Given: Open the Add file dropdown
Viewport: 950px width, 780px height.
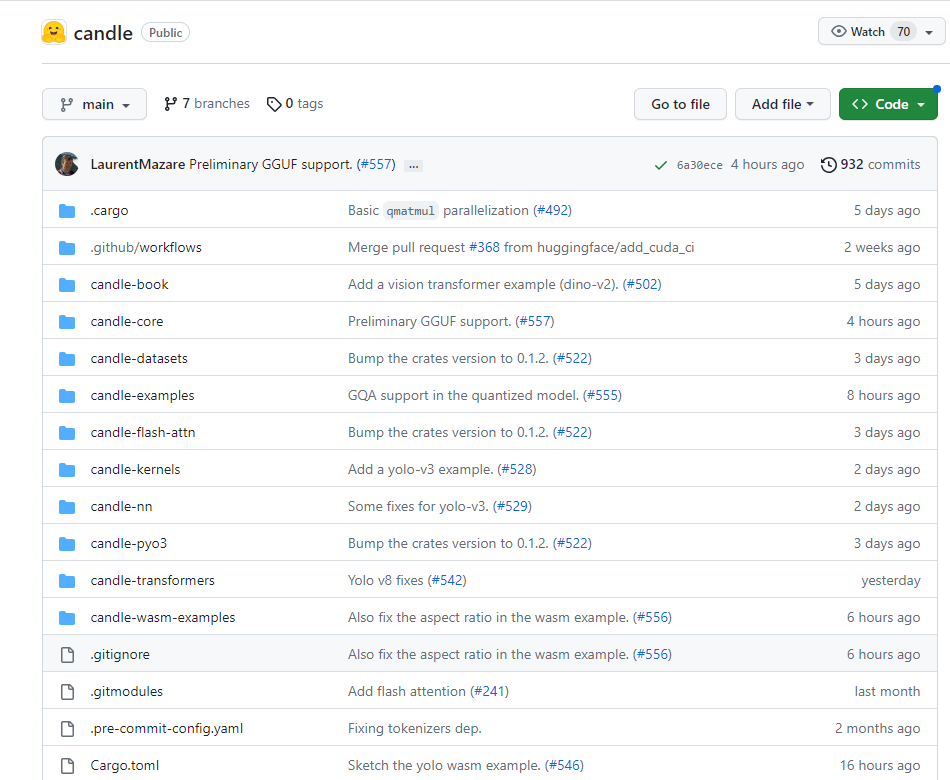Looking at the screenshot, I should tap(782, 104).
